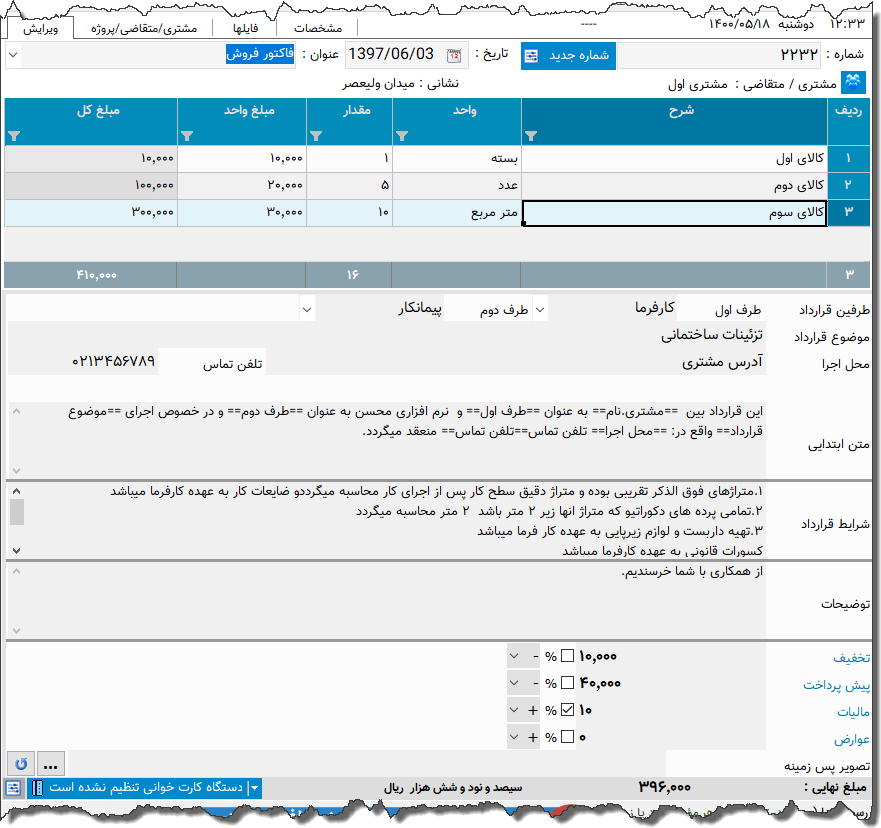Click the card reader device icon in status bar
Viewport: 881px width, 828px height.
[x=36, y=789]
